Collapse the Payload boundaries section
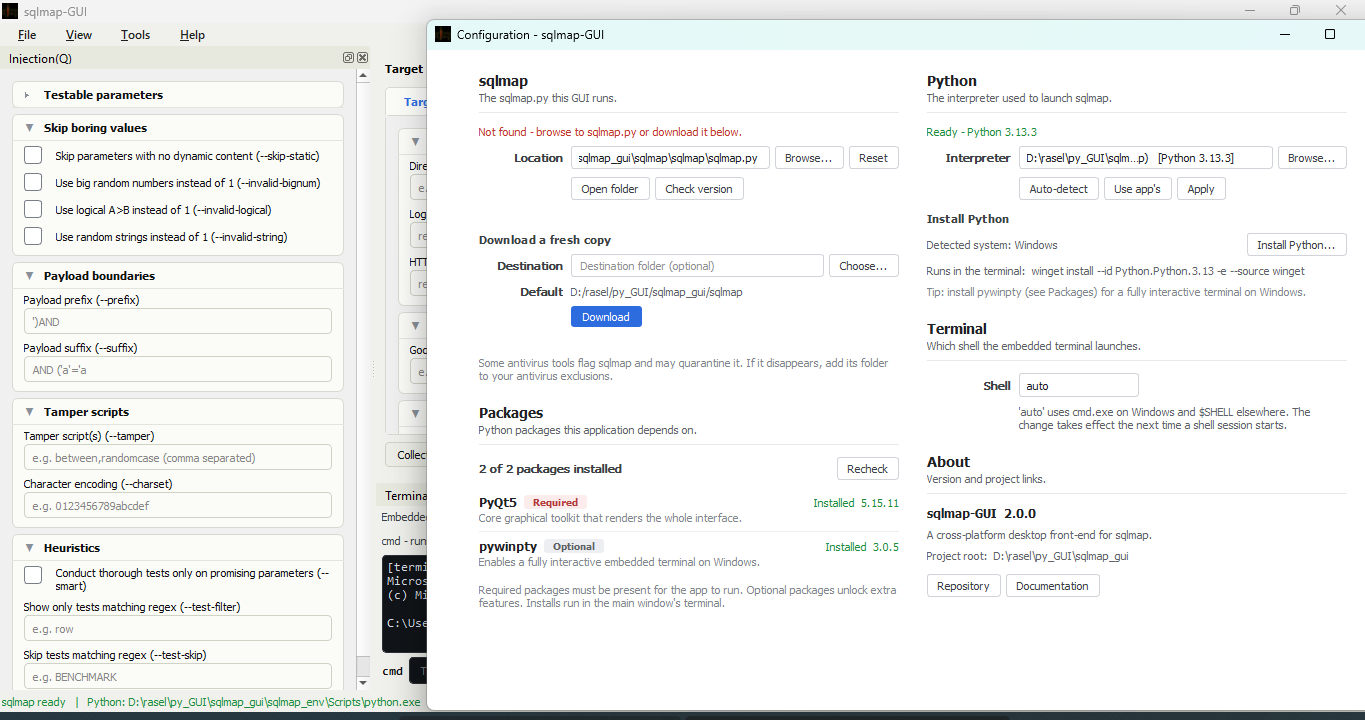The image size is (1365, 720). [27, 276]
